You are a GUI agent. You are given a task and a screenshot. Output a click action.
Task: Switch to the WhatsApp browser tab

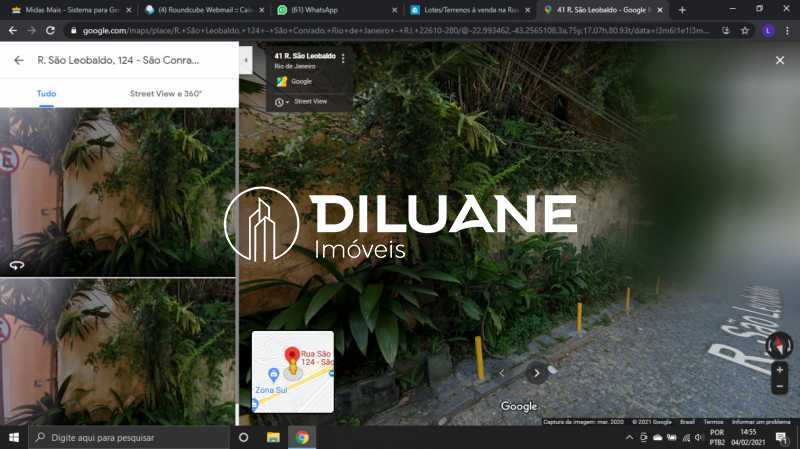tap(337, 10)
